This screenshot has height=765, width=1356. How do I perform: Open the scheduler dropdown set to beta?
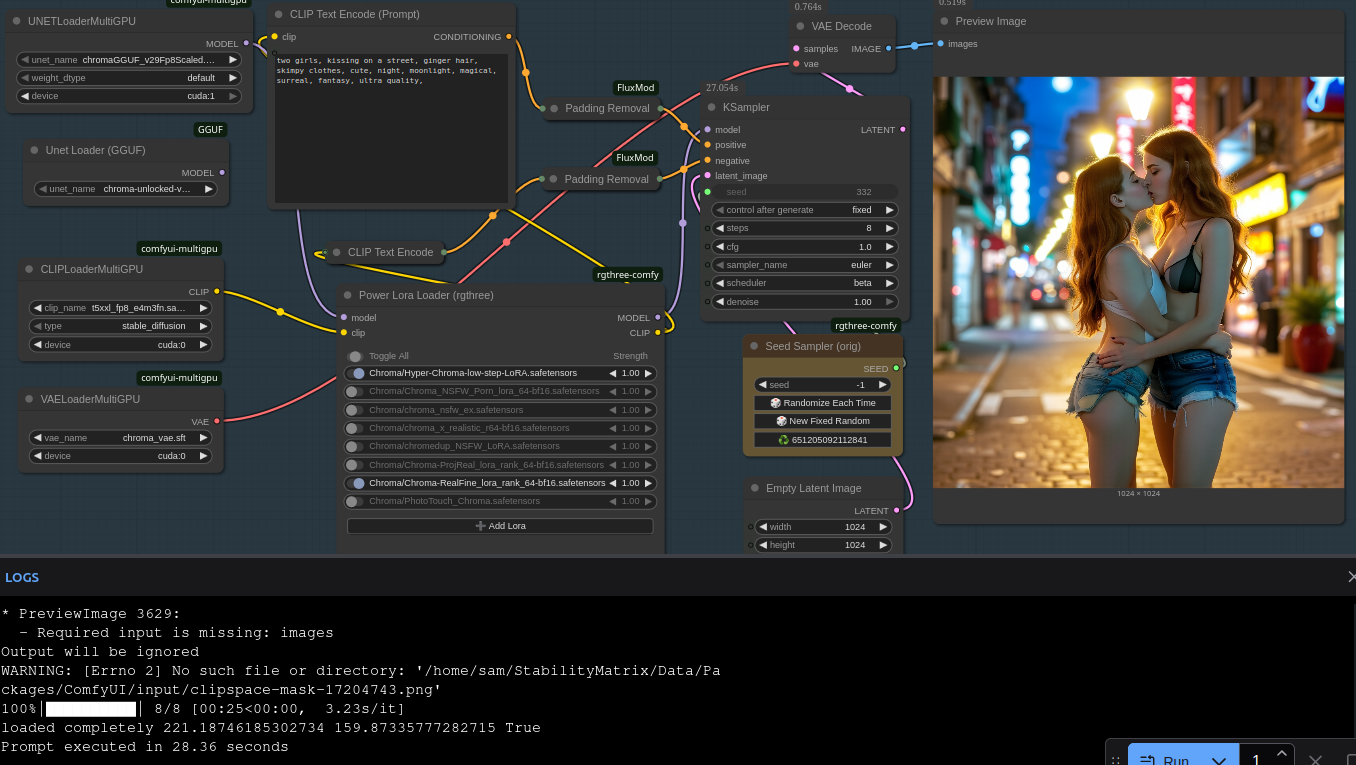(x=805, y=283)
